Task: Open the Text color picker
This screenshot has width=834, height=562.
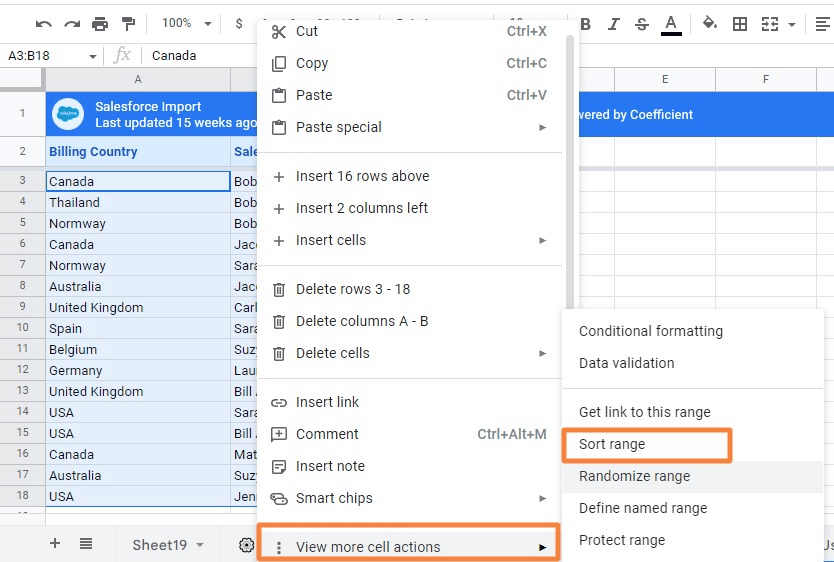Action: click(x=671, y=24)
